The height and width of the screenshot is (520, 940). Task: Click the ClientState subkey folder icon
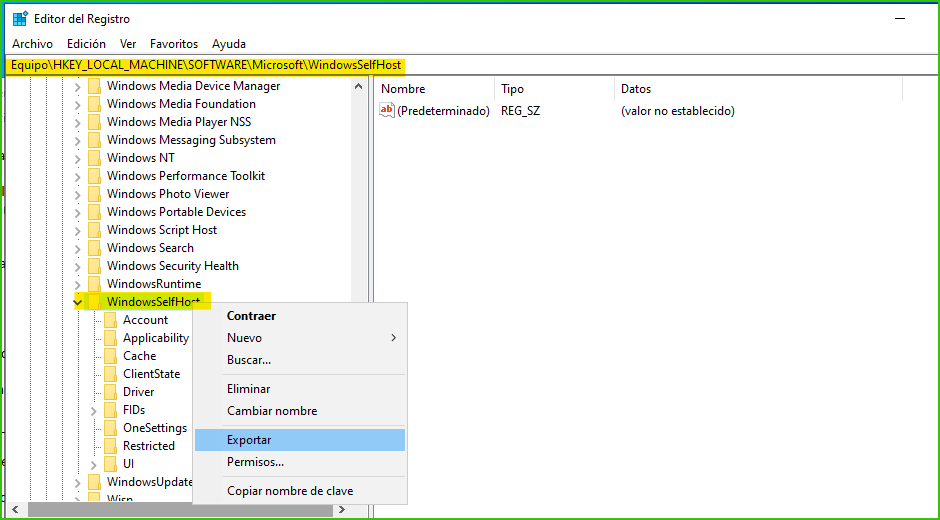click(110, 374)
